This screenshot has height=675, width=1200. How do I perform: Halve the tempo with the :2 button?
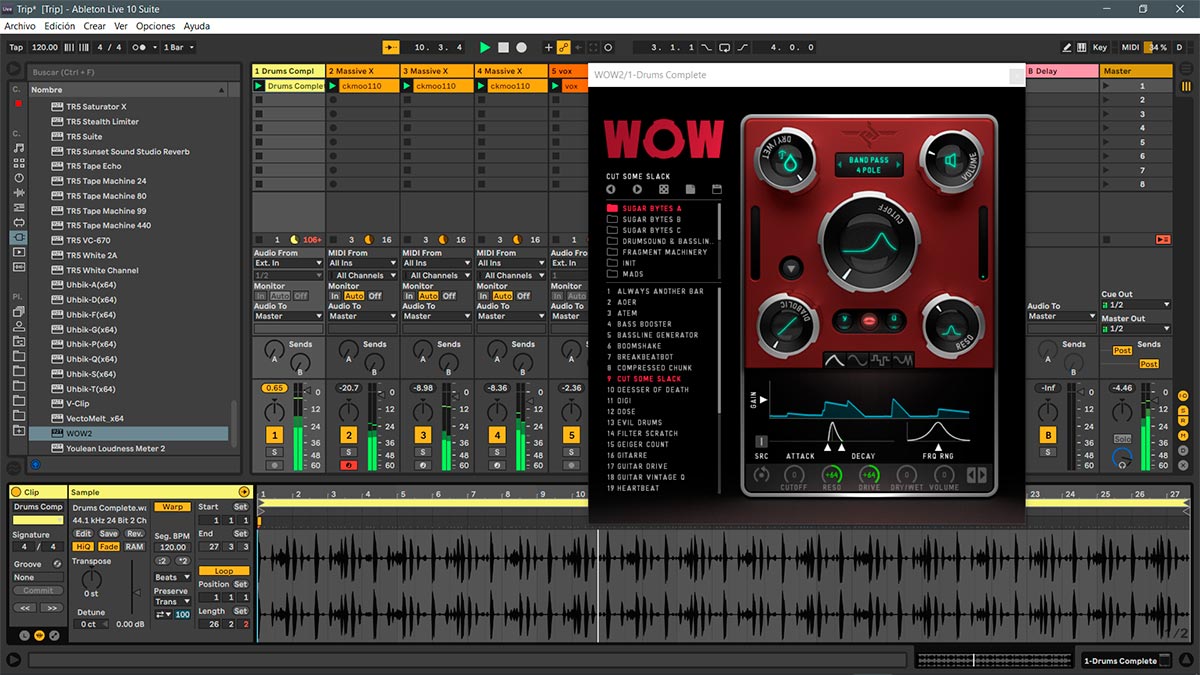coord(162,561)
